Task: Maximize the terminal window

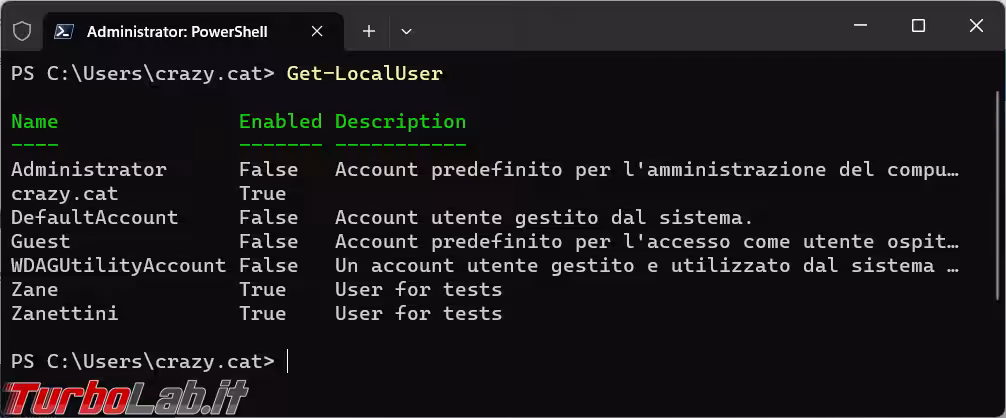Action: [x=918, y=26]
